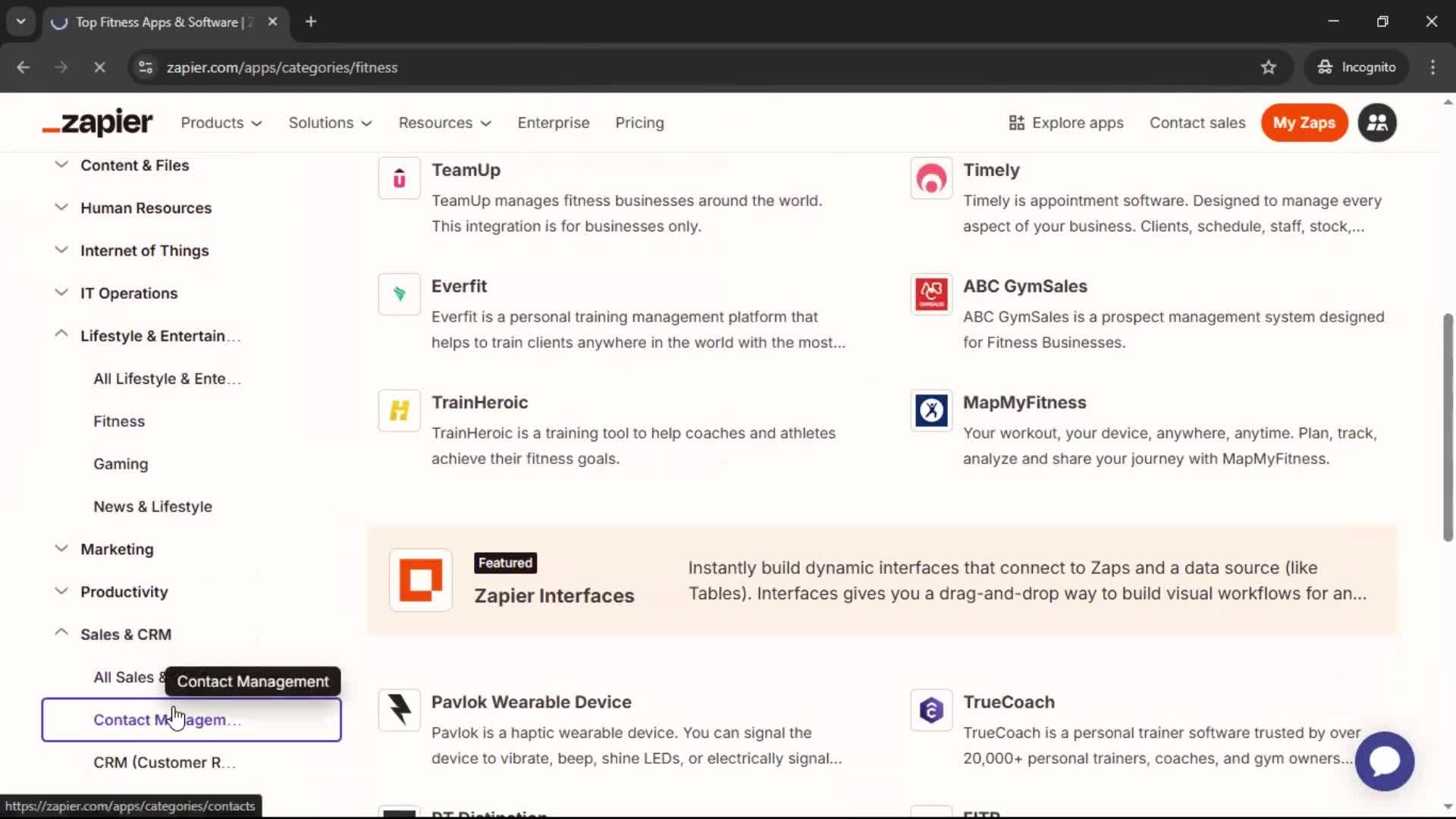Viewport: 1456px width, 819px height.
Task: Open Explore apps
Action: pos(1066,123)
